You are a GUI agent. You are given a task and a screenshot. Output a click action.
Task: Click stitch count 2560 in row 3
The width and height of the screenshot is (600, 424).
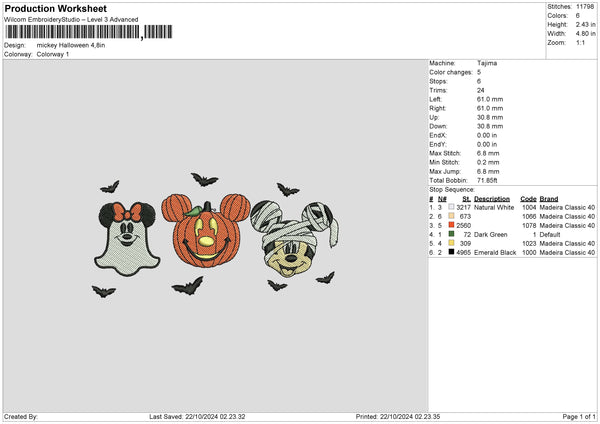point(463,225)
